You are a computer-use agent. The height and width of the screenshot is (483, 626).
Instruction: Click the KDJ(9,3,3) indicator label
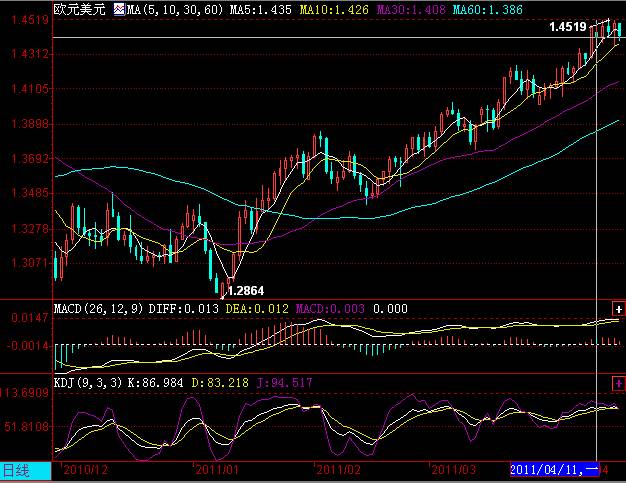pyautogui.click(x=87, y=383)
